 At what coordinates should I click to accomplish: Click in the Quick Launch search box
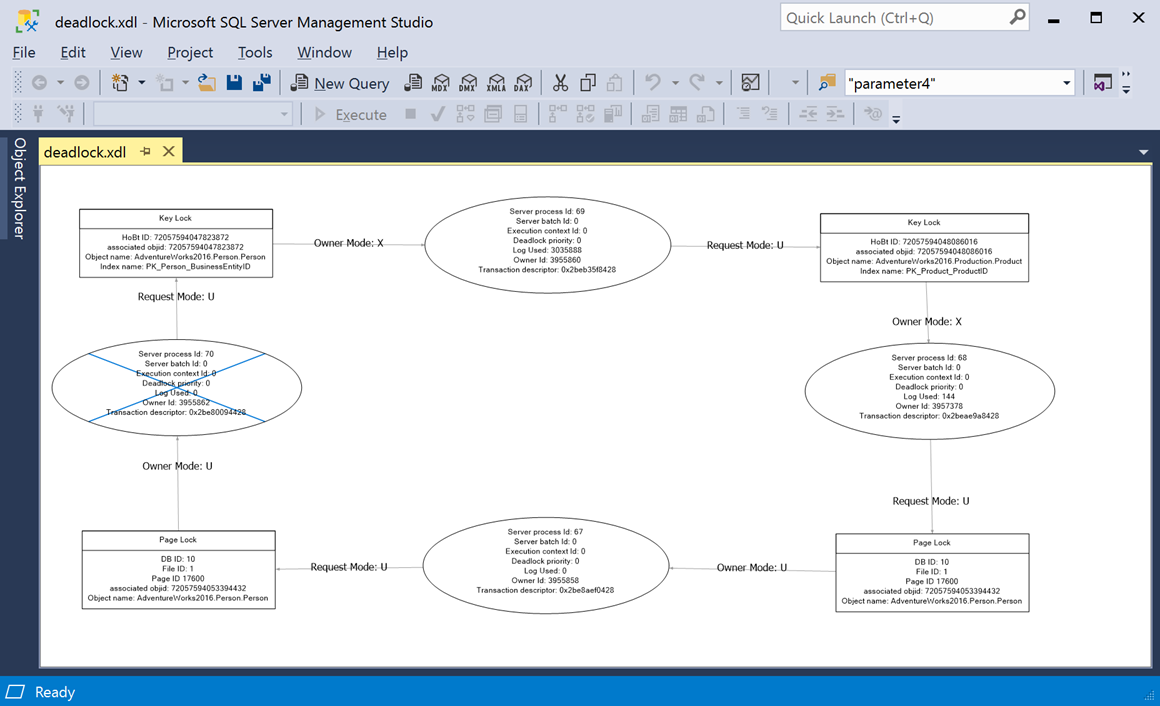[893, 18]
